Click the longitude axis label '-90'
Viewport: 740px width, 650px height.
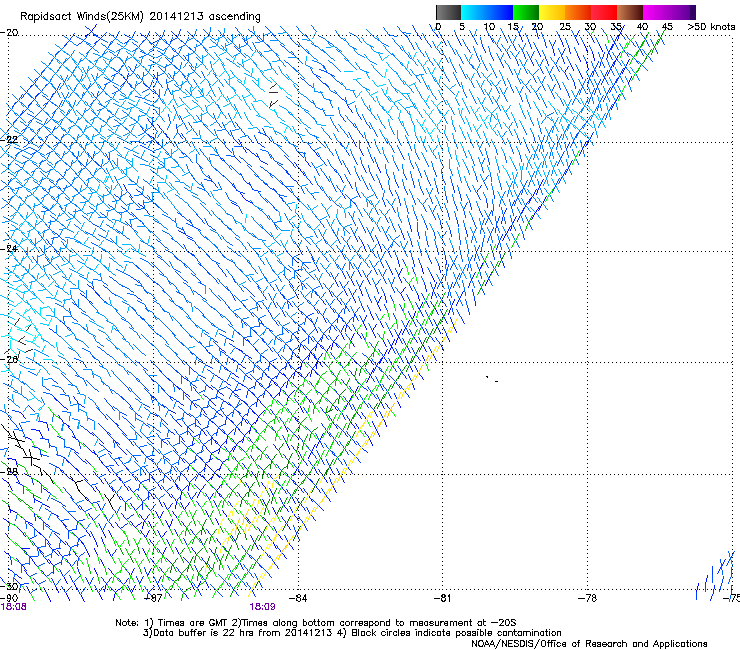click(9, 598)
